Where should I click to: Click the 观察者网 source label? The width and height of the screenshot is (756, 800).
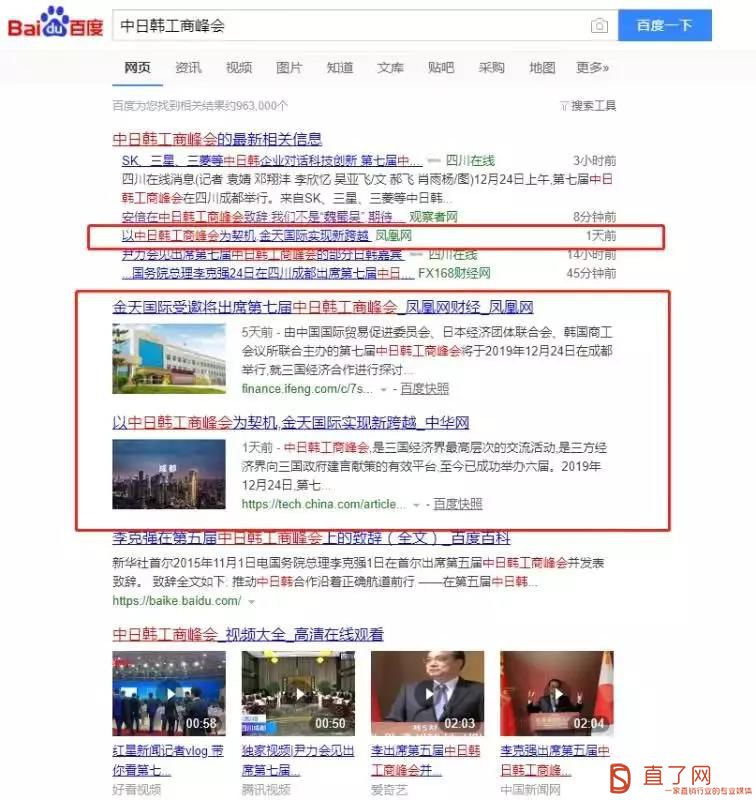pos(433,217)
